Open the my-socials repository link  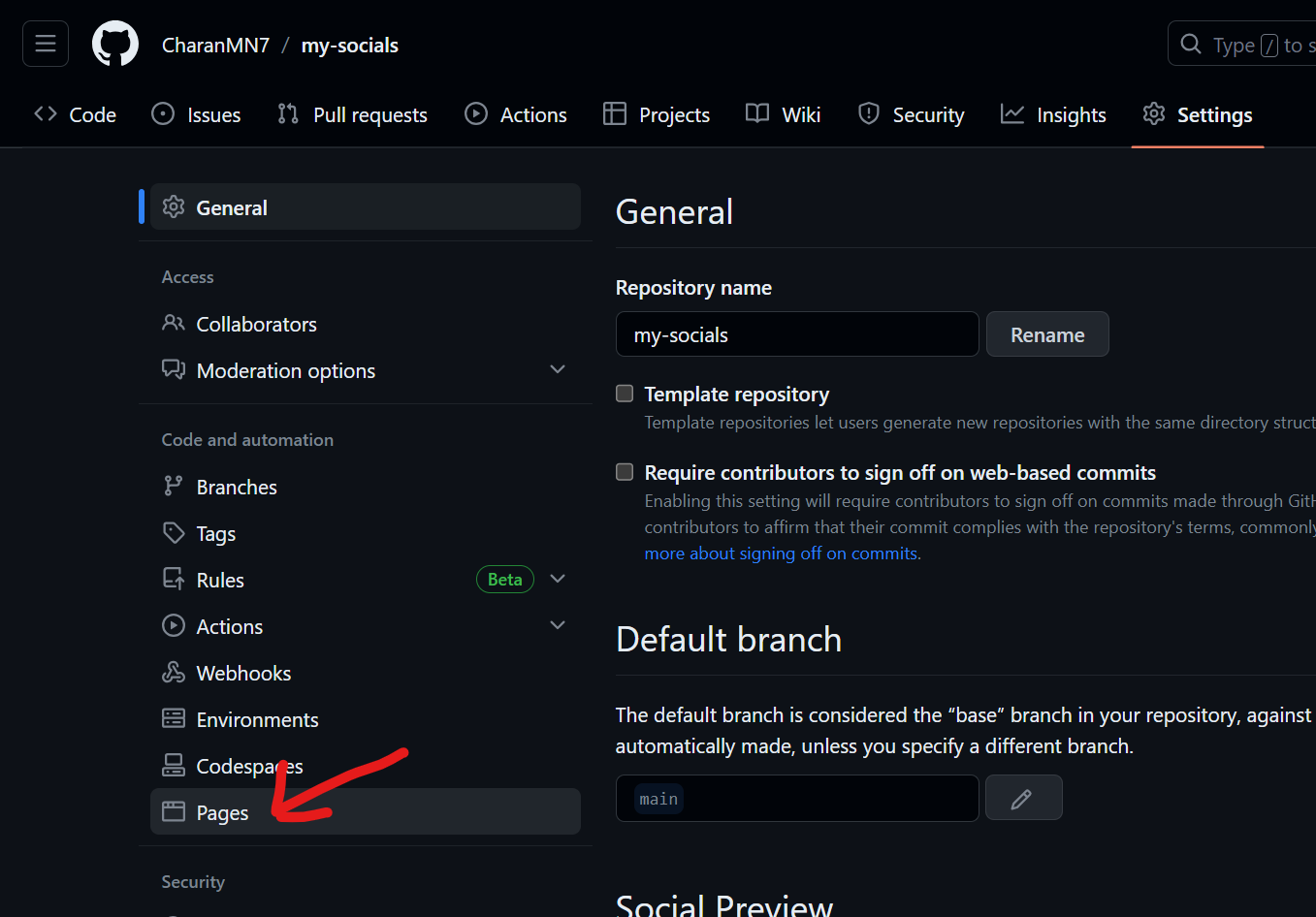(x=349, y=46)
